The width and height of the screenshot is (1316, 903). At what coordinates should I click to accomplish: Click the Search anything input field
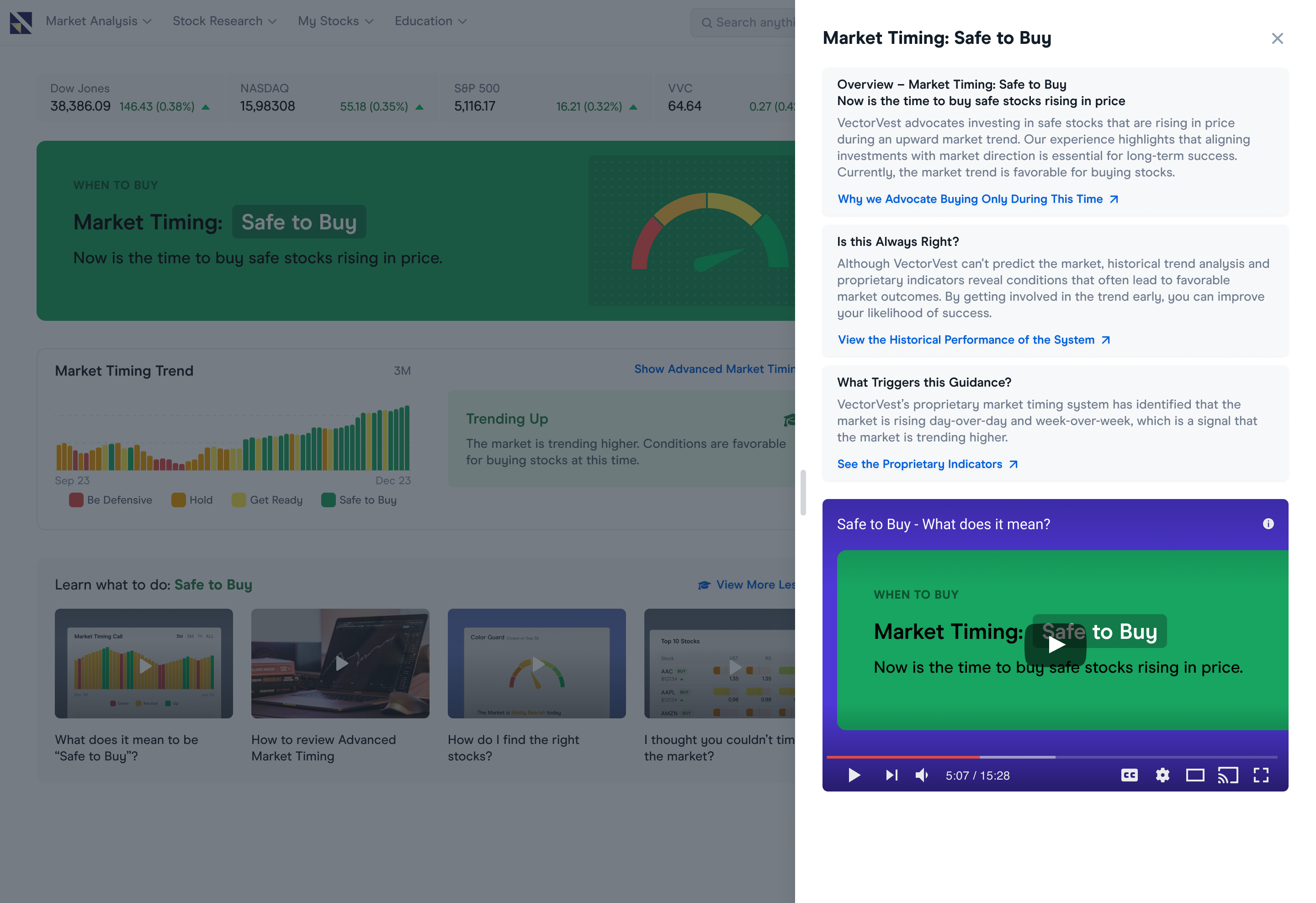(x=743, y=22)
